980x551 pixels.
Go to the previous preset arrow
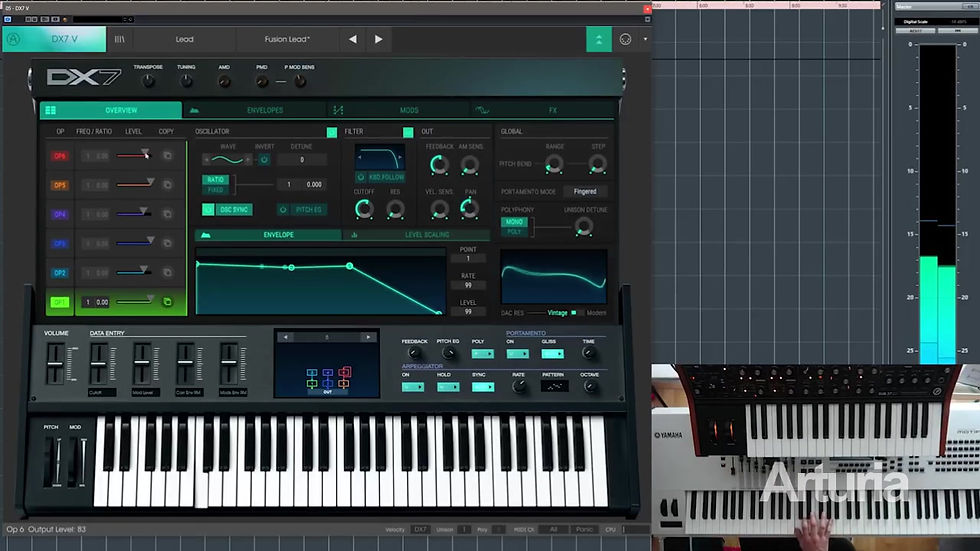pos(352,39)
